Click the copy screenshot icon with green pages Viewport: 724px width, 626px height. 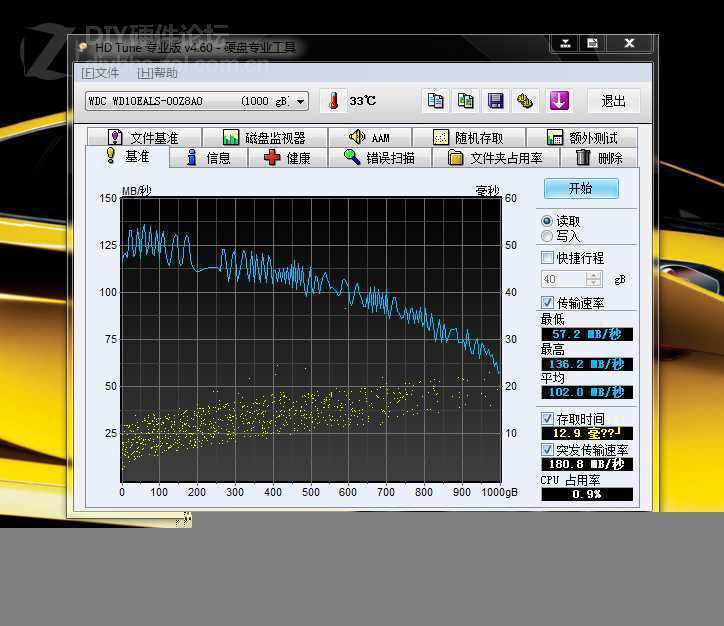[x=465, y=101]
